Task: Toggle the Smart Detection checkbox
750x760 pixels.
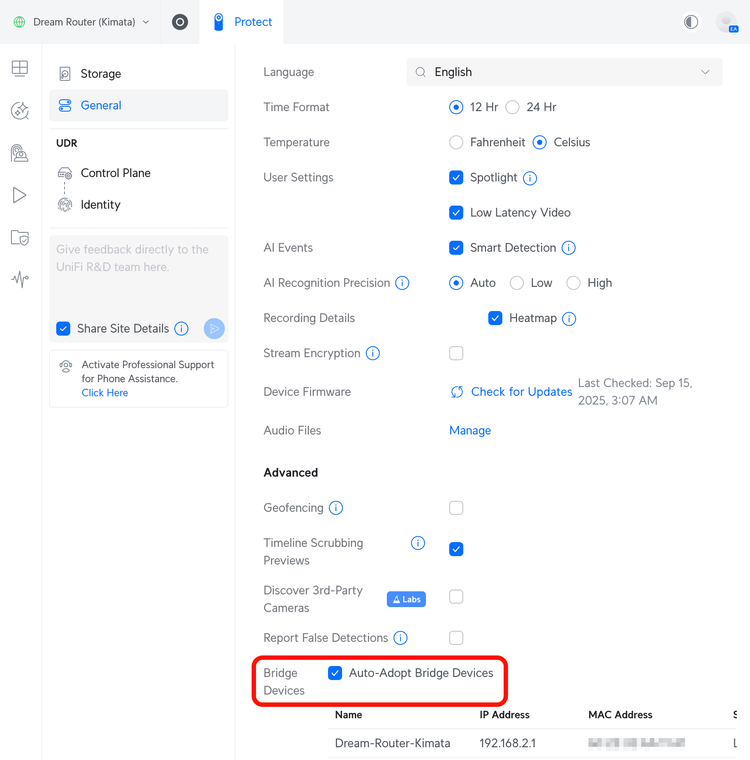Action: click(x=456, y=248)
